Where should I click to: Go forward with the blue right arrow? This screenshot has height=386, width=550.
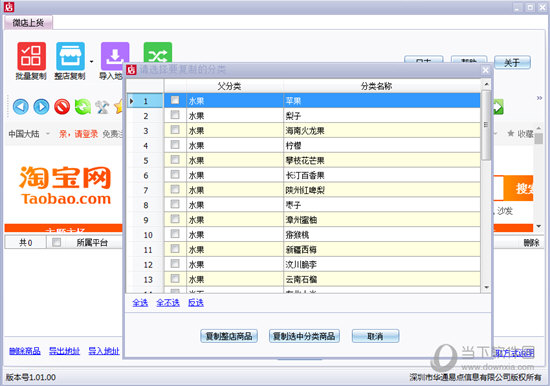(41, 107)
